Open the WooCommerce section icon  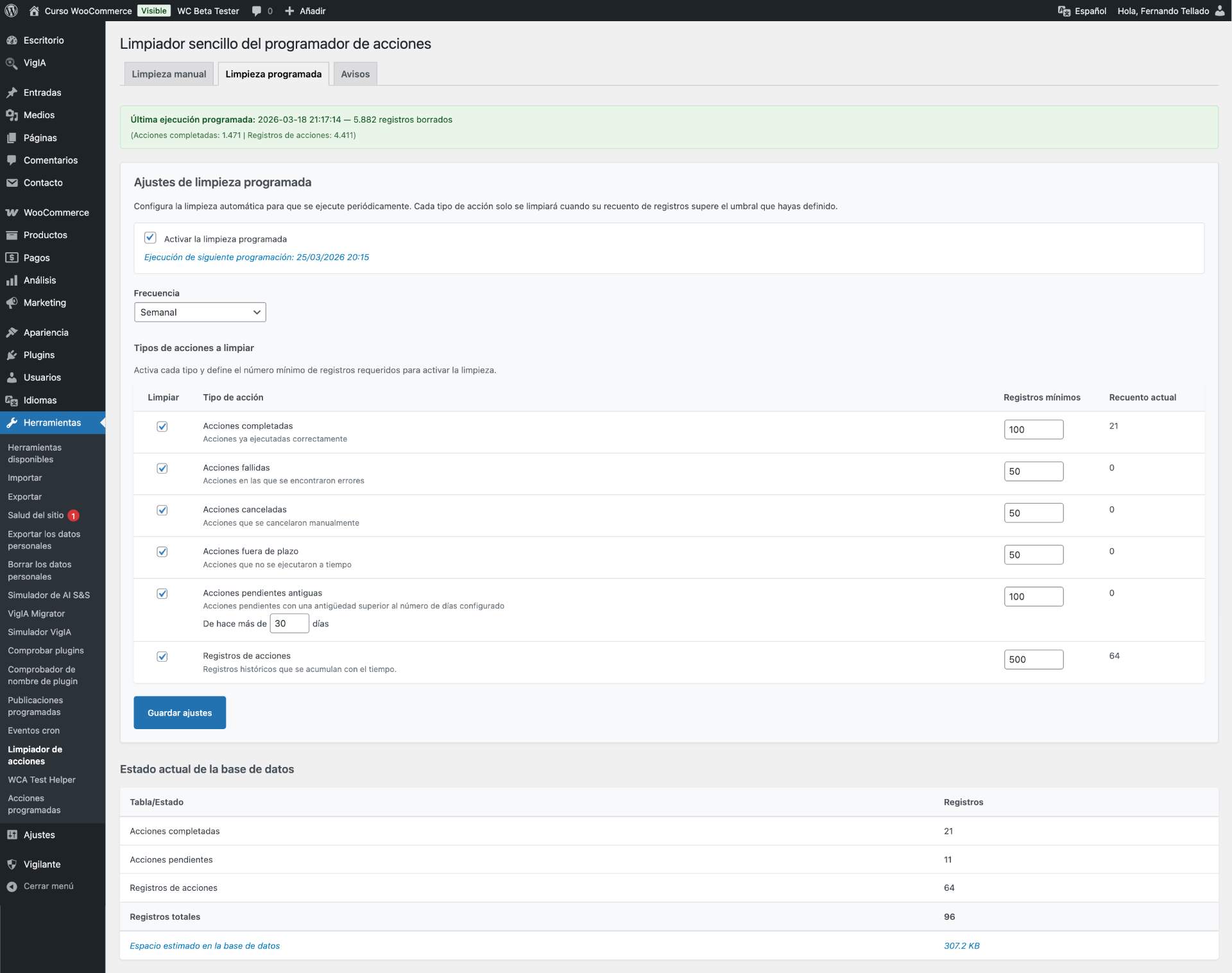[12, 212]
